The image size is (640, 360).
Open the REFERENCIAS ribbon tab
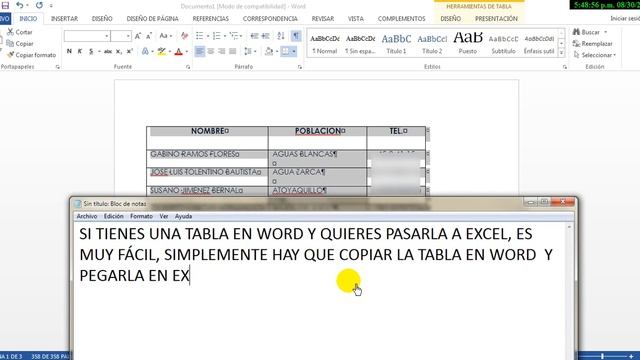click(211, 19)
